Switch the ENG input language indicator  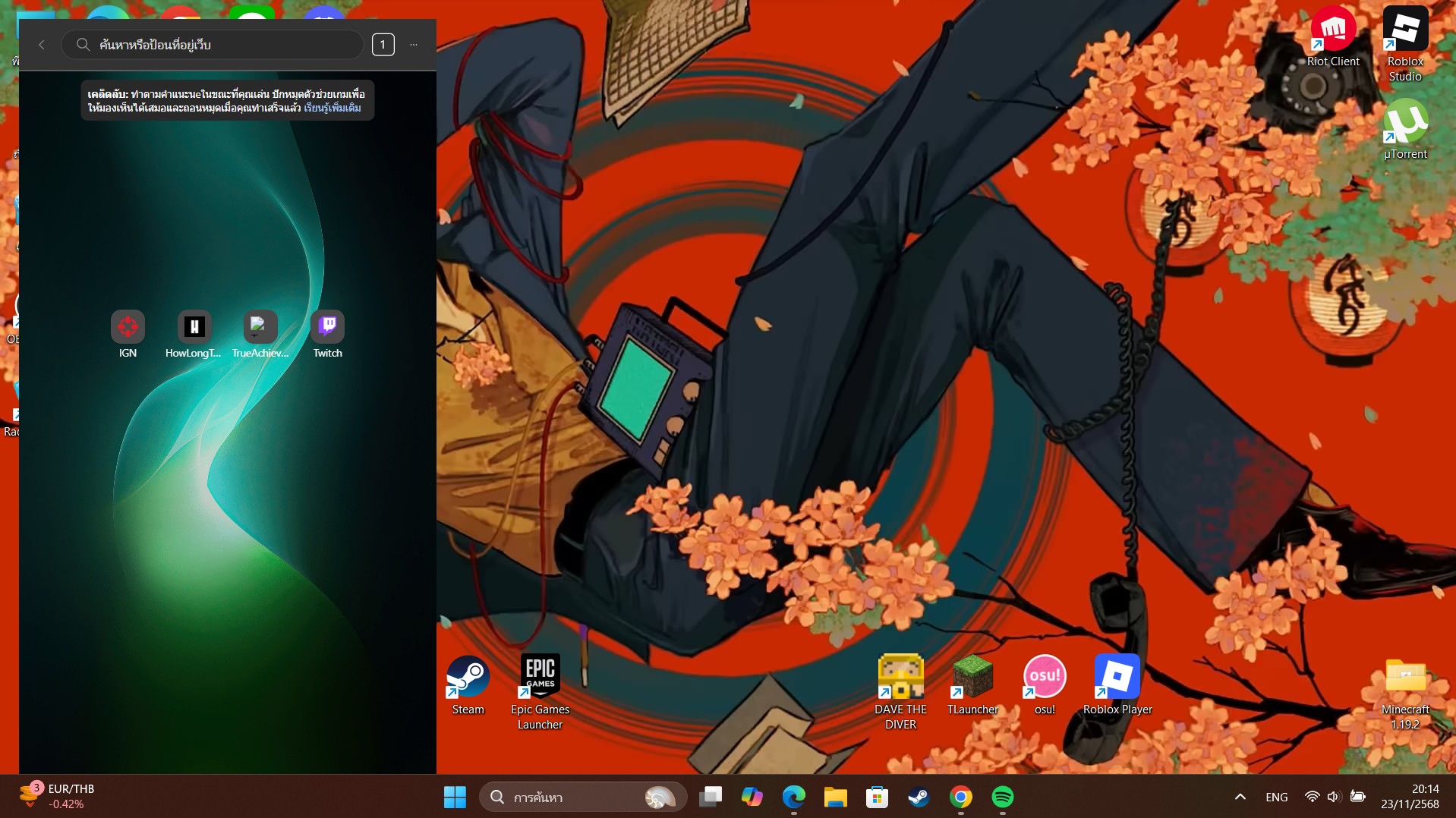[1276, 797]
